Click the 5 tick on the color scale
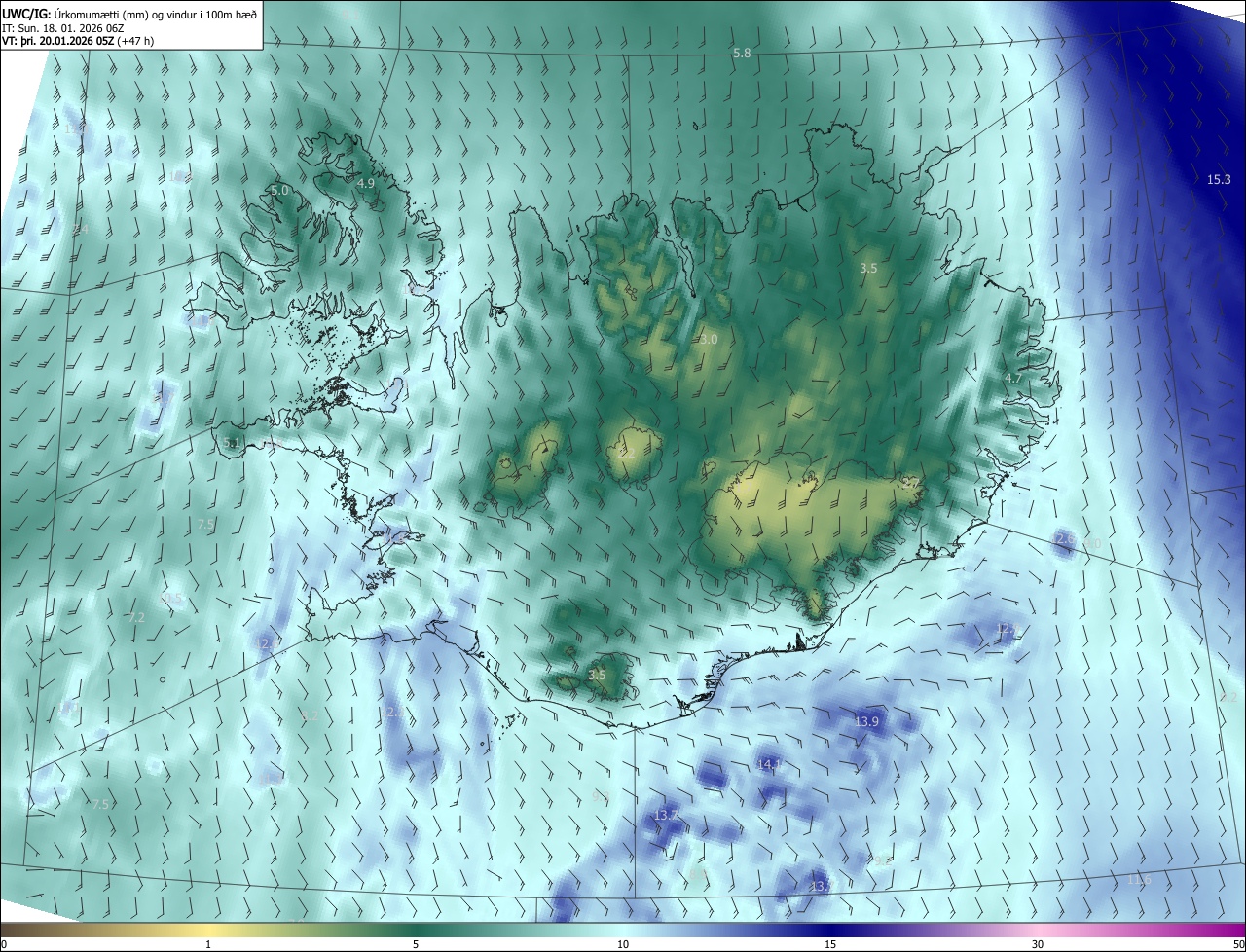 pos(416,944)
